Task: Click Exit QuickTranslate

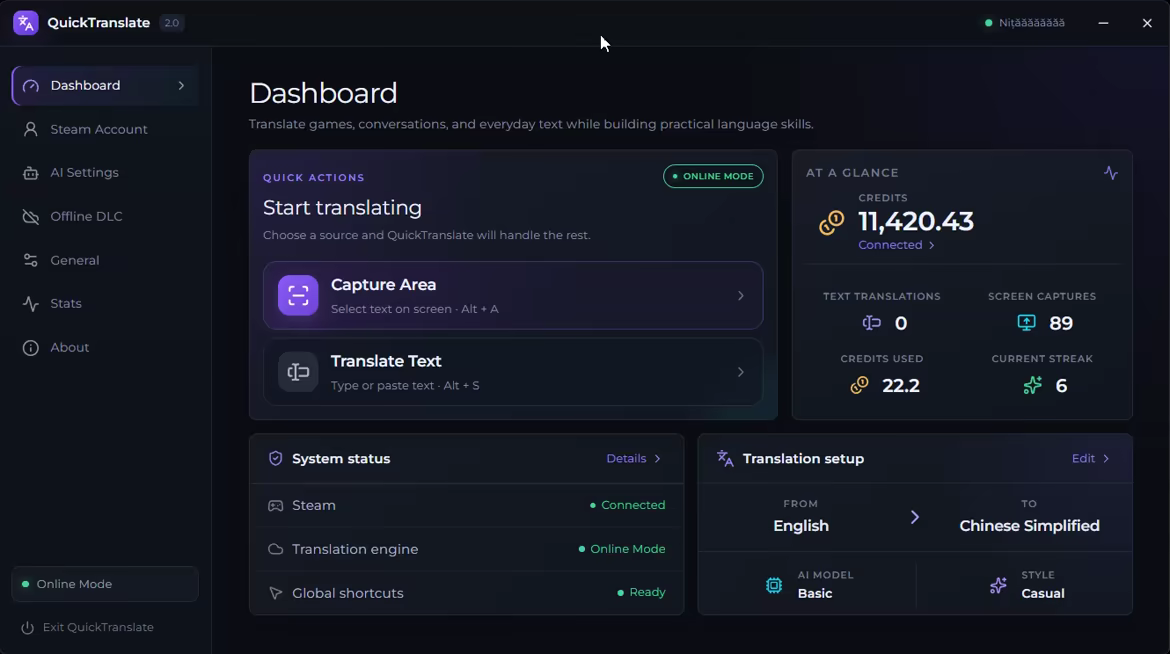Action: pos(88,628)
